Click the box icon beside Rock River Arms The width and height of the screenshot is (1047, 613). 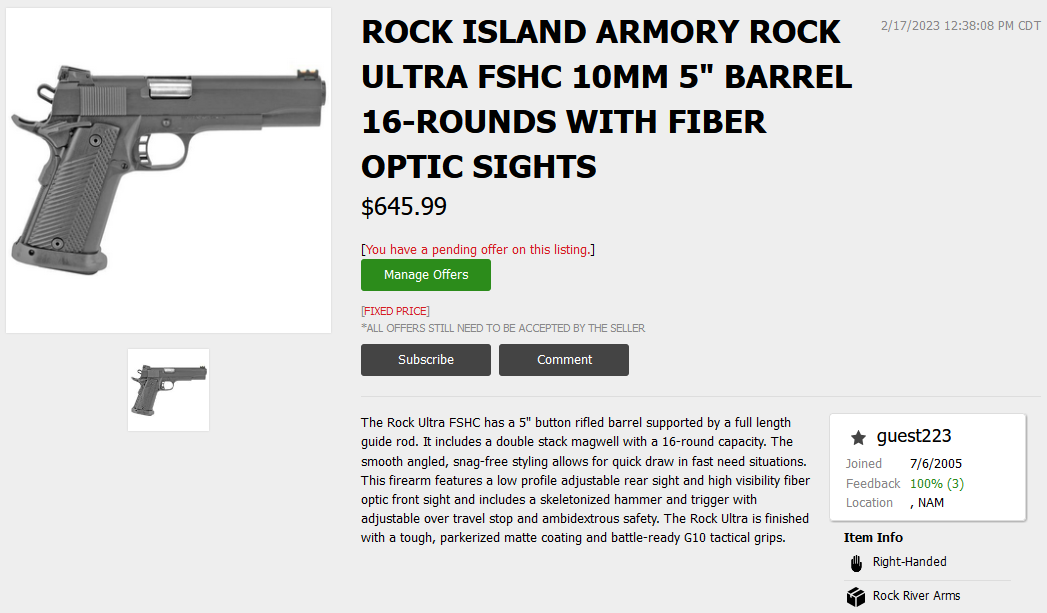[856, 597]
